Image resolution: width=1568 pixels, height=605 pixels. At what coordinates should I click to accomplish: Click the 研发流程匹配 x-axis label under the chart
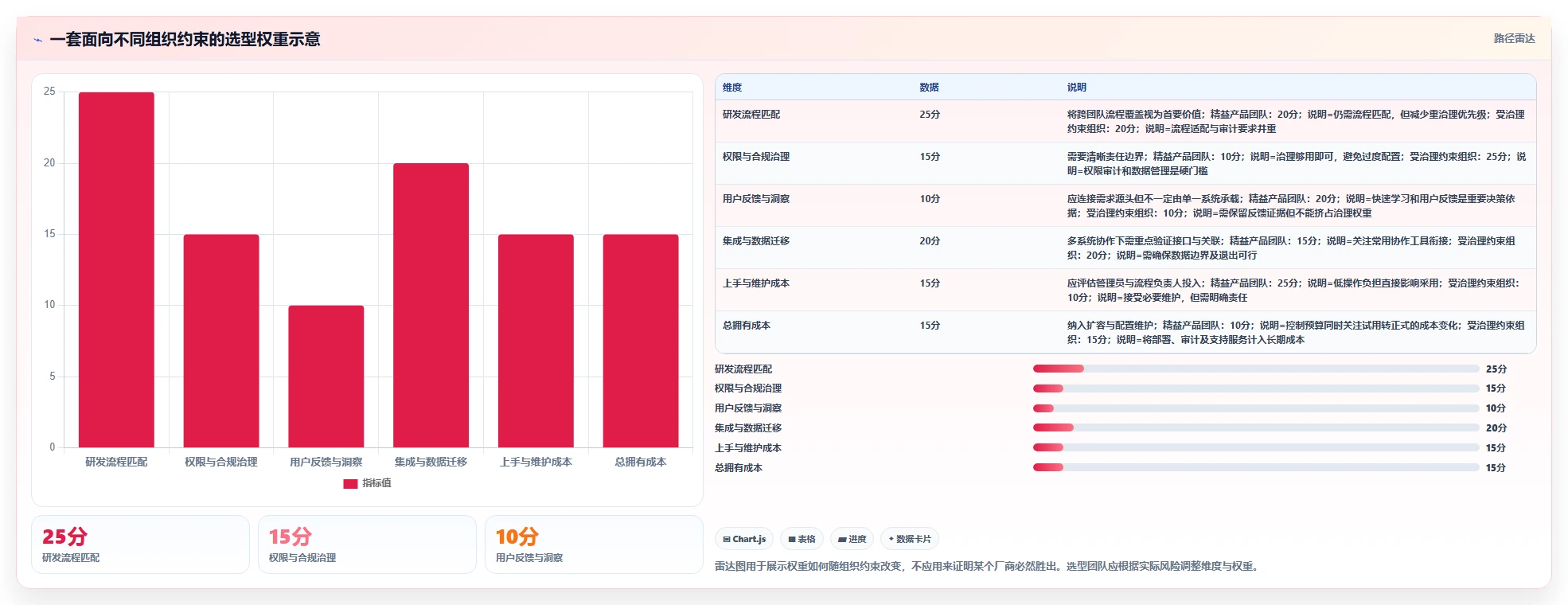(x=116, y=462)
